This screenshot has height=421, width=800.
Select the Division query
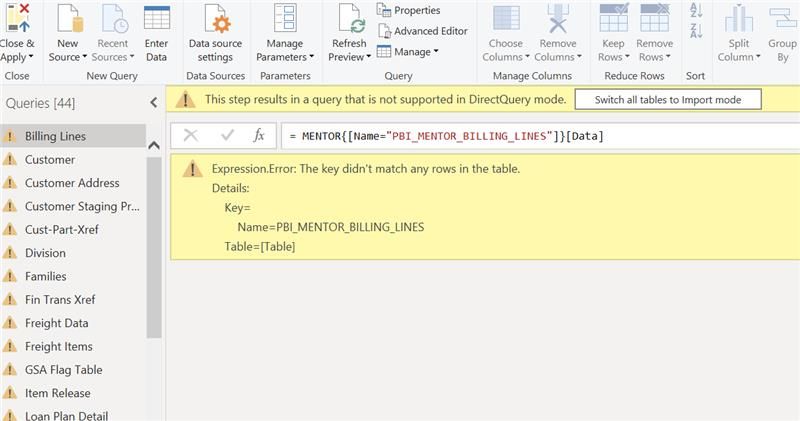point(73,253)
